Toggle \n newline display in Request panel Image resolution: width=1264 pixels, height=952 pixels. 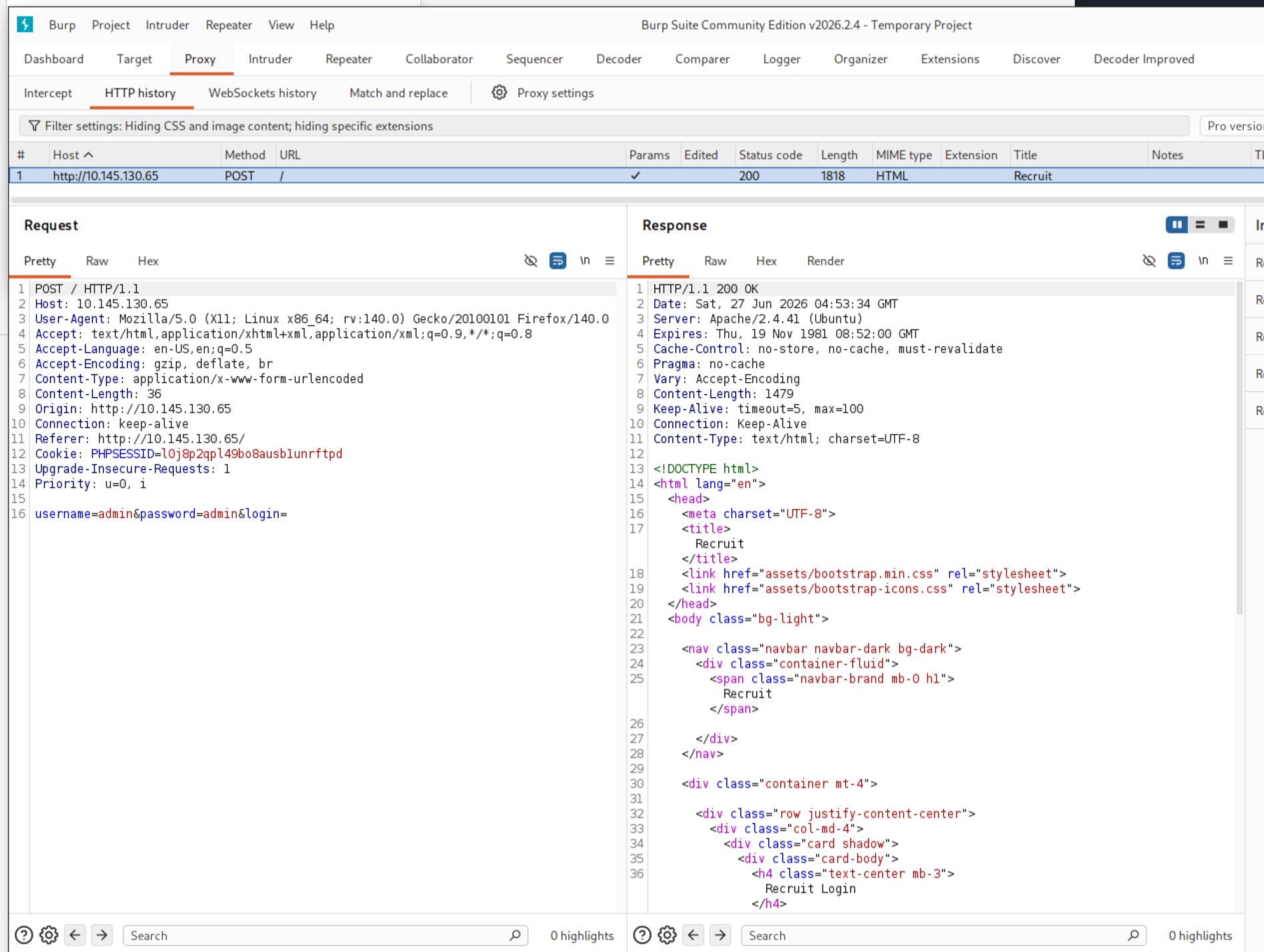tap(585, 260)
